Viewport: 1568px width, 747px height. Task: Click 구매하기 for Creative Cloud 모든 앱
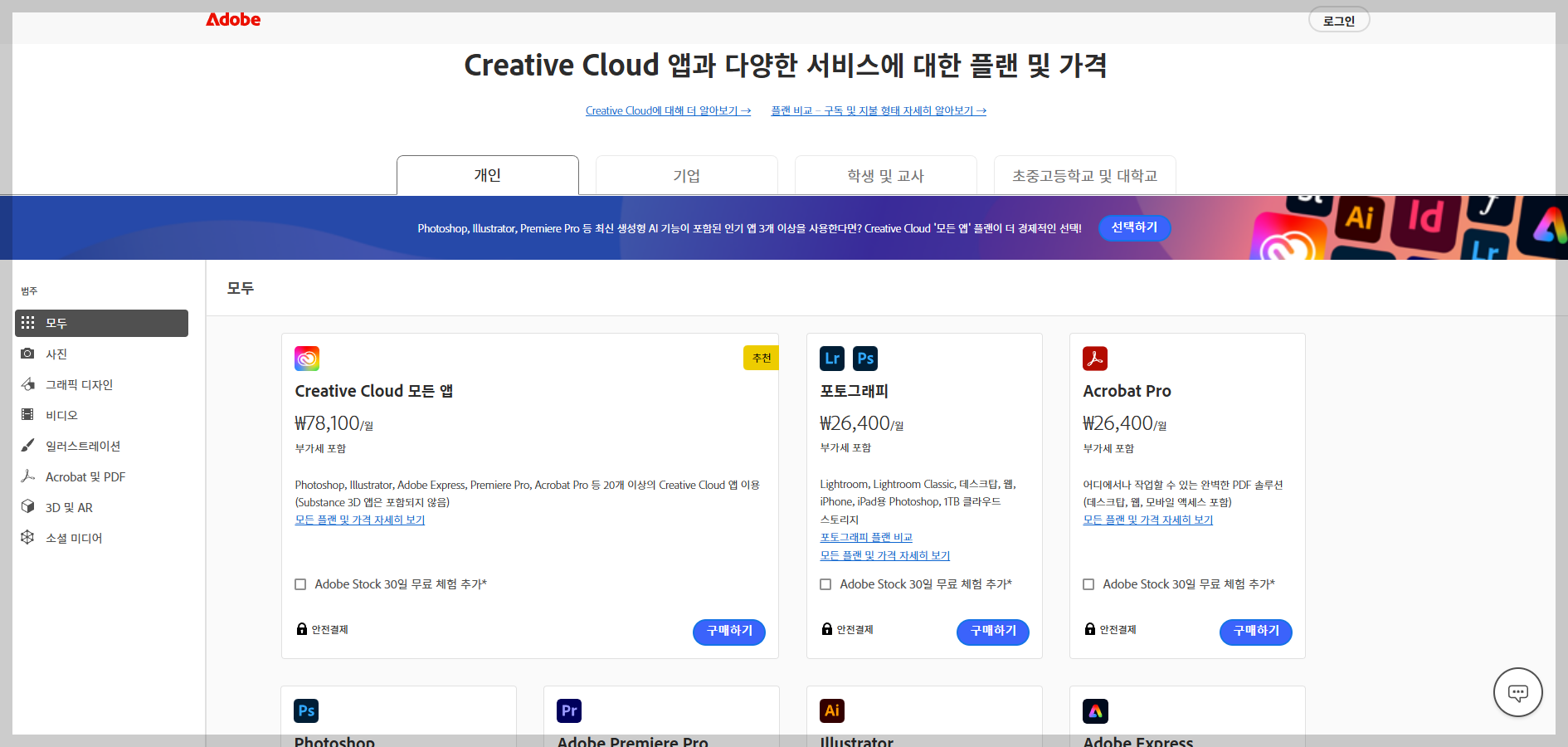click(729, 632)
